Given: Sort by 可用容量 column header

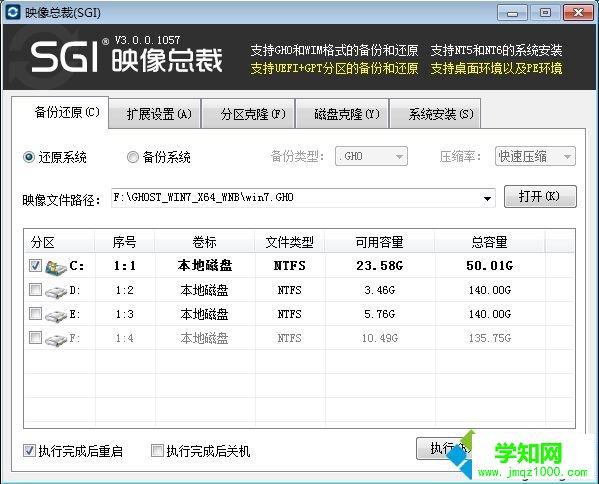Looking at the screenshot, I should tap(380, 242).
